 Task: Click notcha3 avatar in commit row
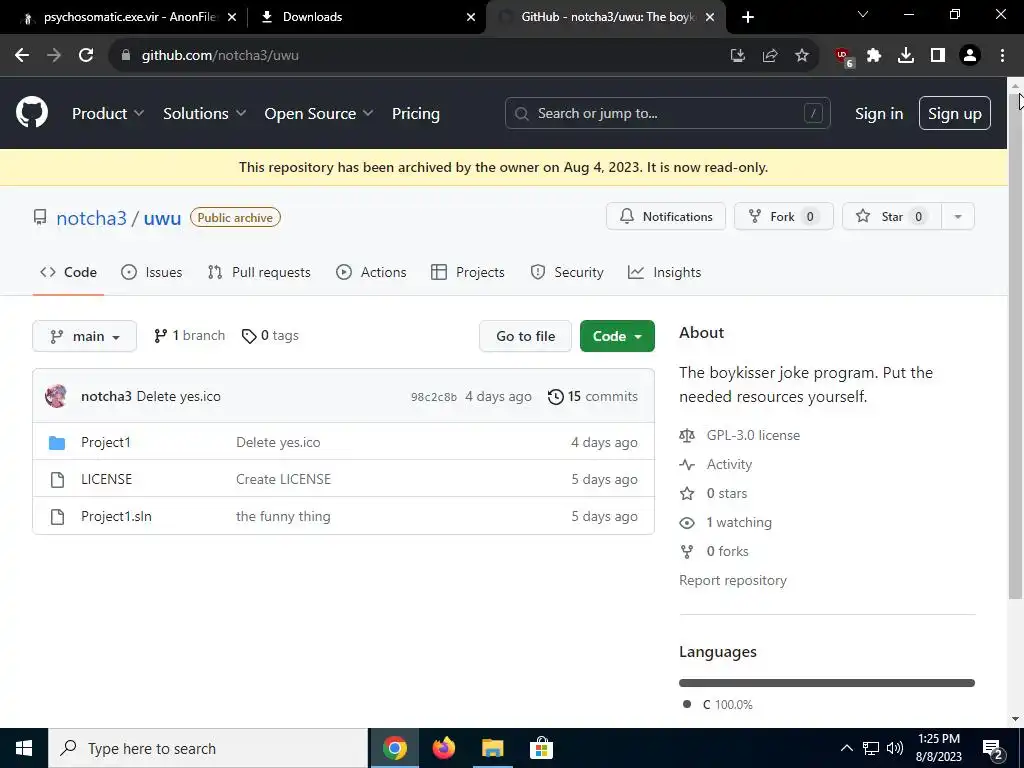pos(56,396)
